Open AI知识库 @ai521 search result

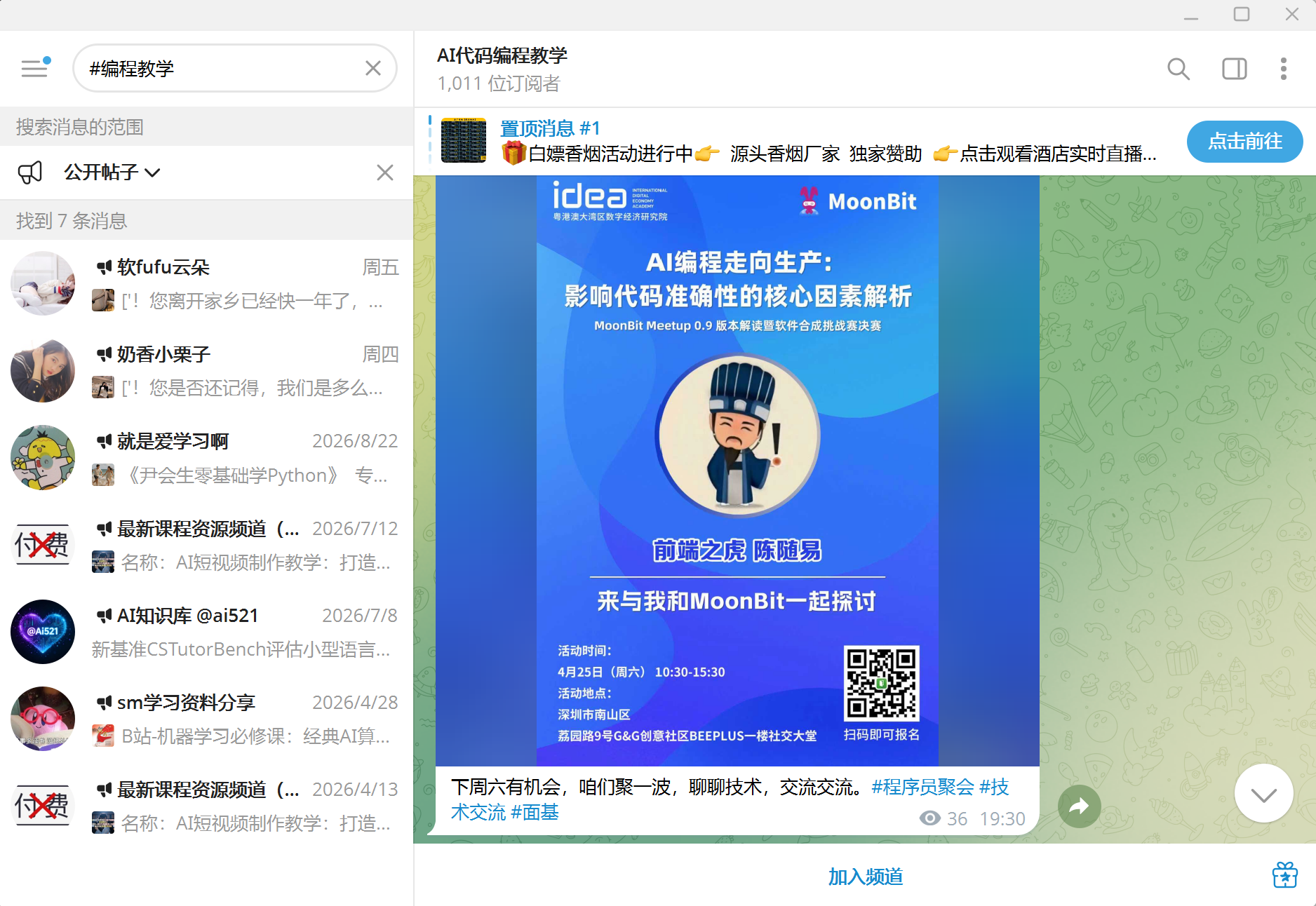tap(206, 632)
